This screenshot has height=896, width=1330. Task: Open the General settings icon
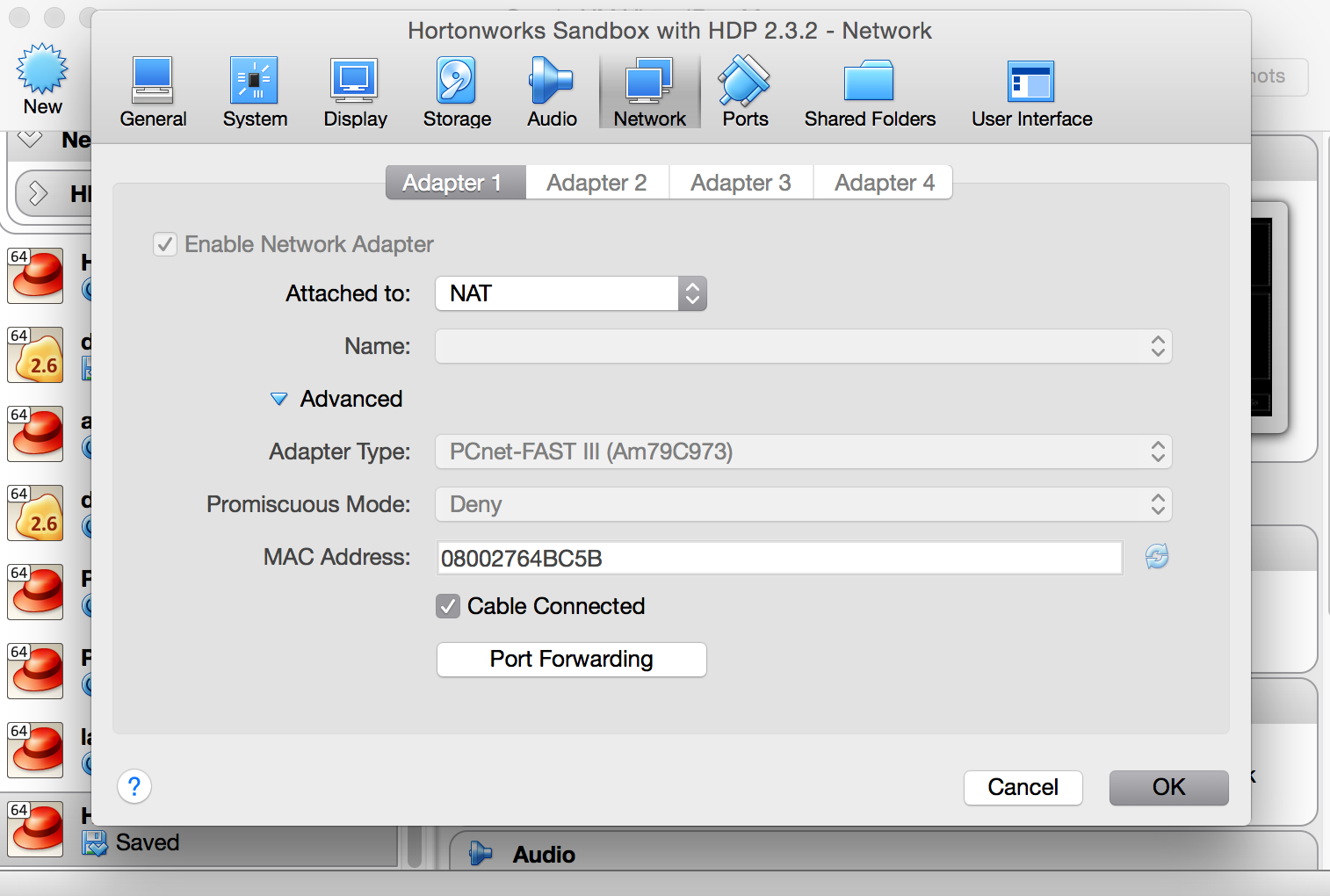point(153,90)
